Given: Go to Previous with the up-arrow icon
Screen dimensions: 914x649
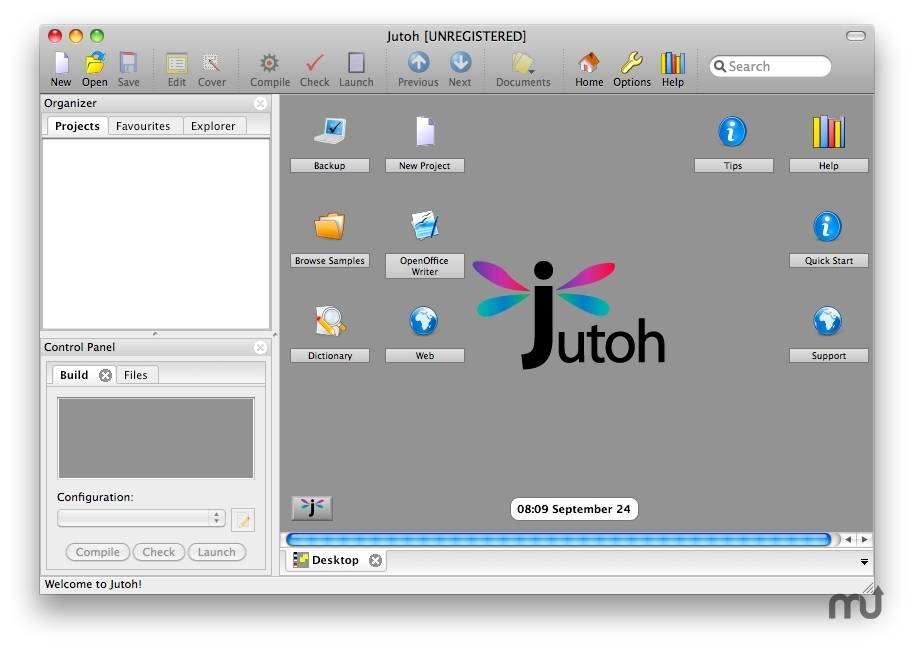Looking at the screenshot, I should (x=419, y=62).
